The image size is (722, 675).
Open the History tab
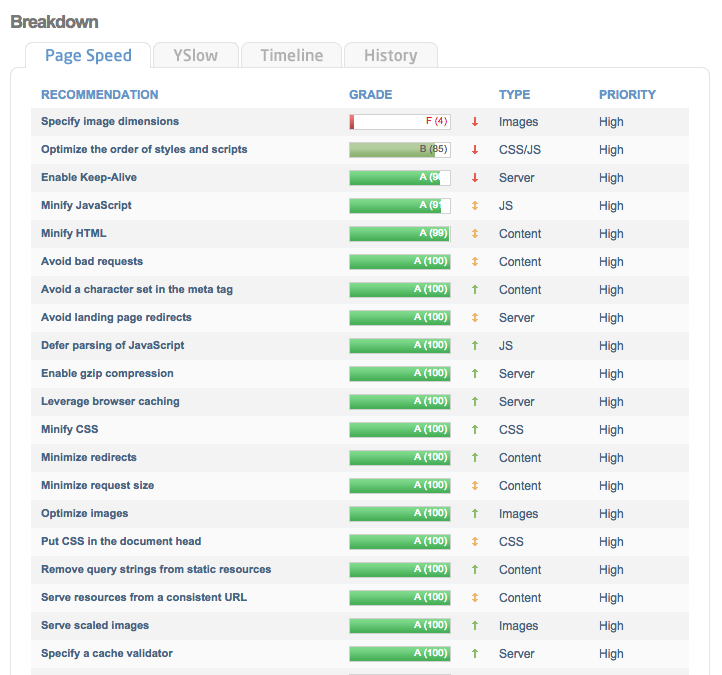click(390, 55)
